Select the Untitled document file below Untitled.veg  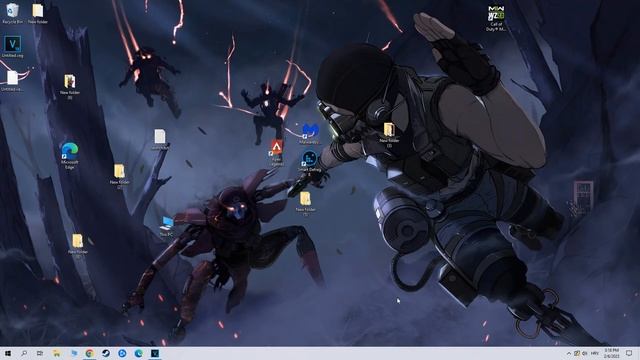12,80
